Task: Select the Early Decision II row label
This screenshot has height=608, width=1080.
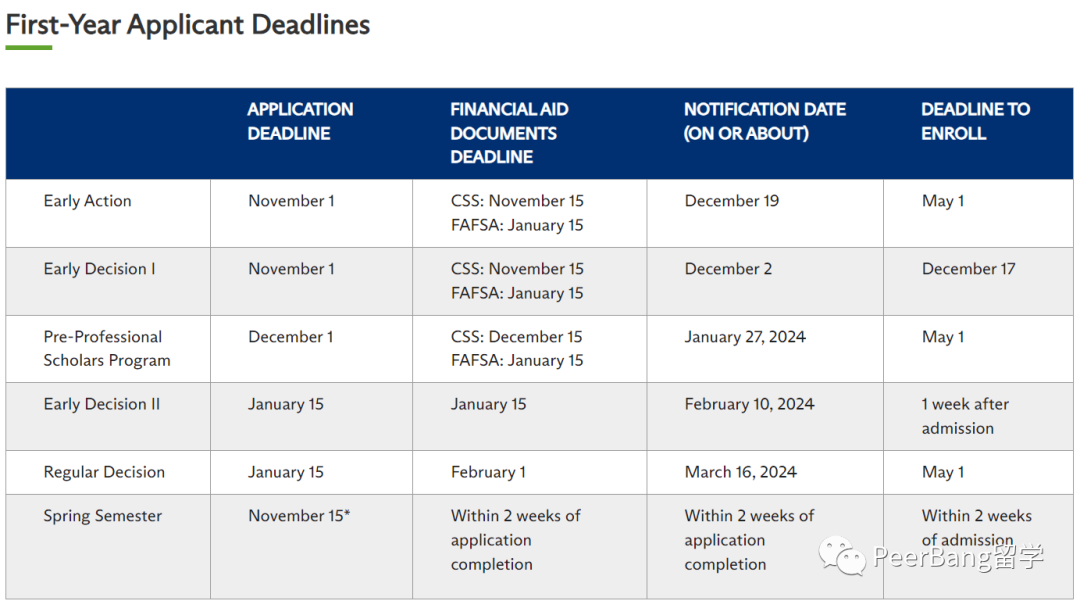Action: pos(101,404)
